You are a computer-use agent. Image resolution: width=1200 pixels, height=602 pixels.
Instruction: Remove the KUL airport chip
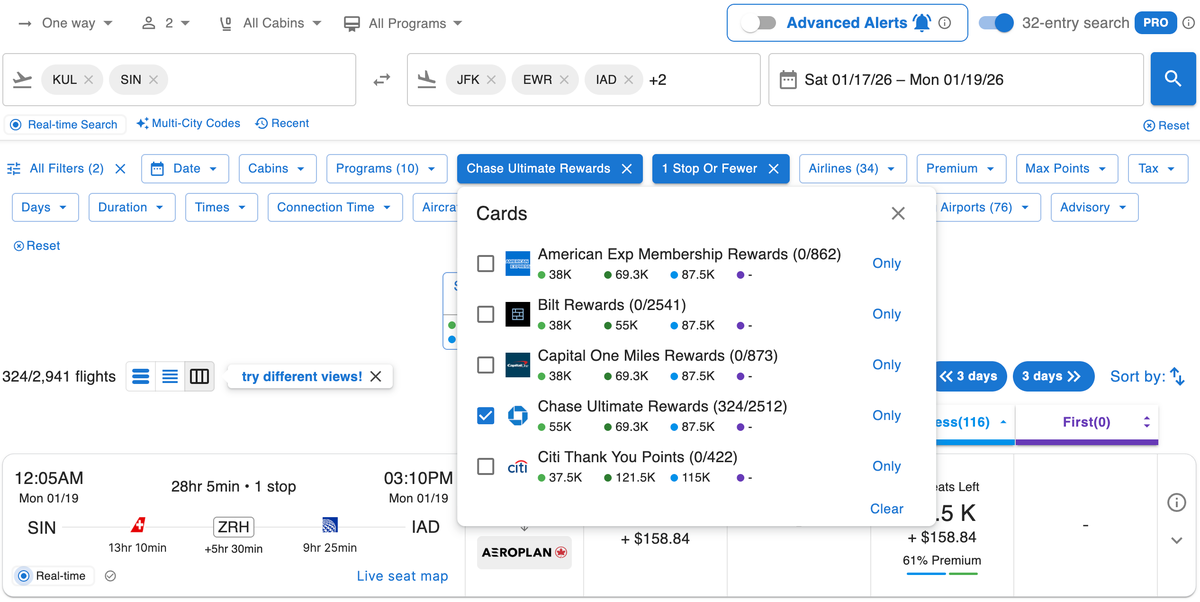click(x=90, y=79)
